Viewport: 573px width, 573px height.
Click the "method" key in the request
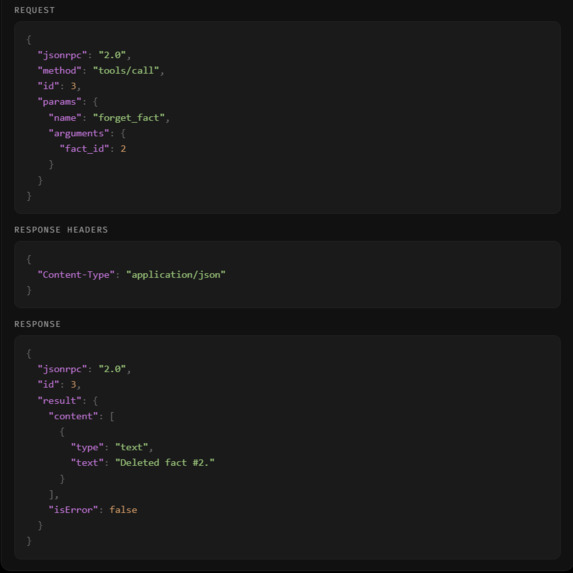[x=60, y=71]
